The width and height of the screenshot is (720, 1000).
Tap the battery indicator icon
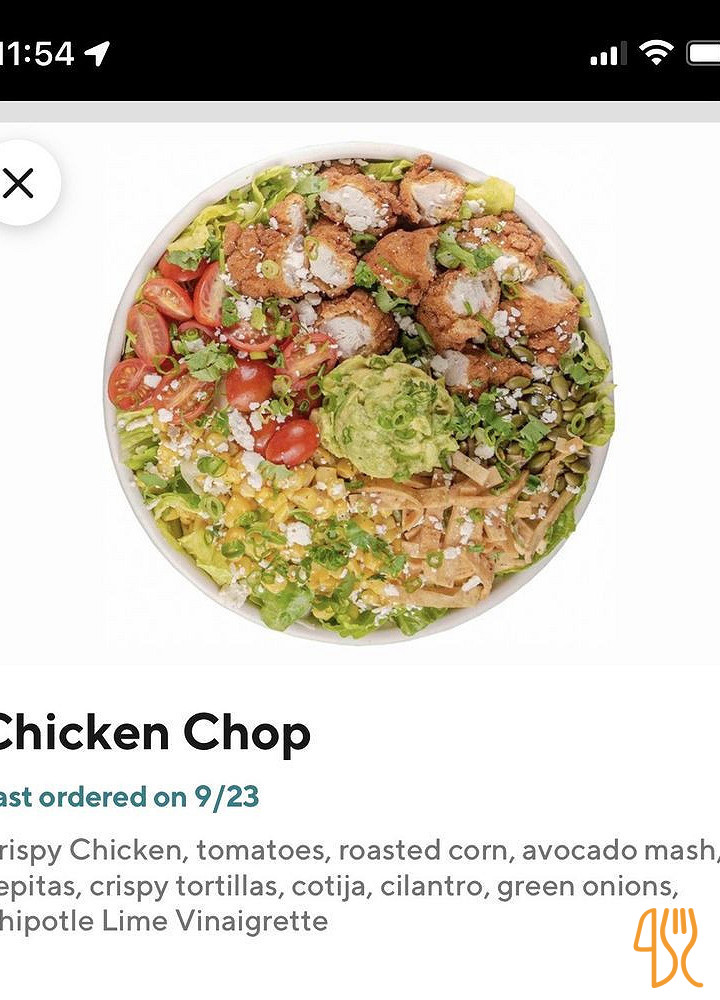pos(703,54)
